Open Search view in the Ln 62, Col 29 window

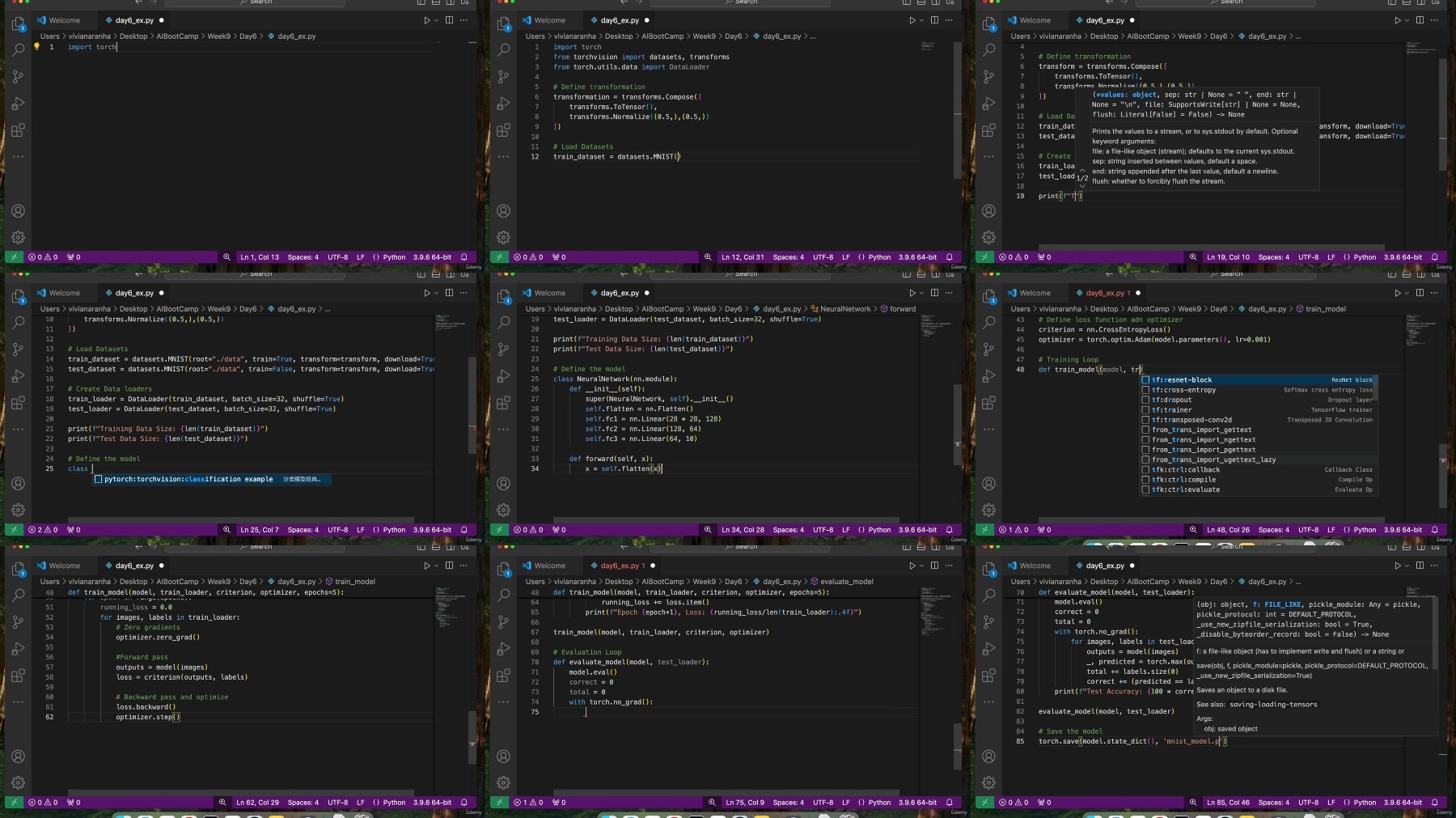[18, 595]
